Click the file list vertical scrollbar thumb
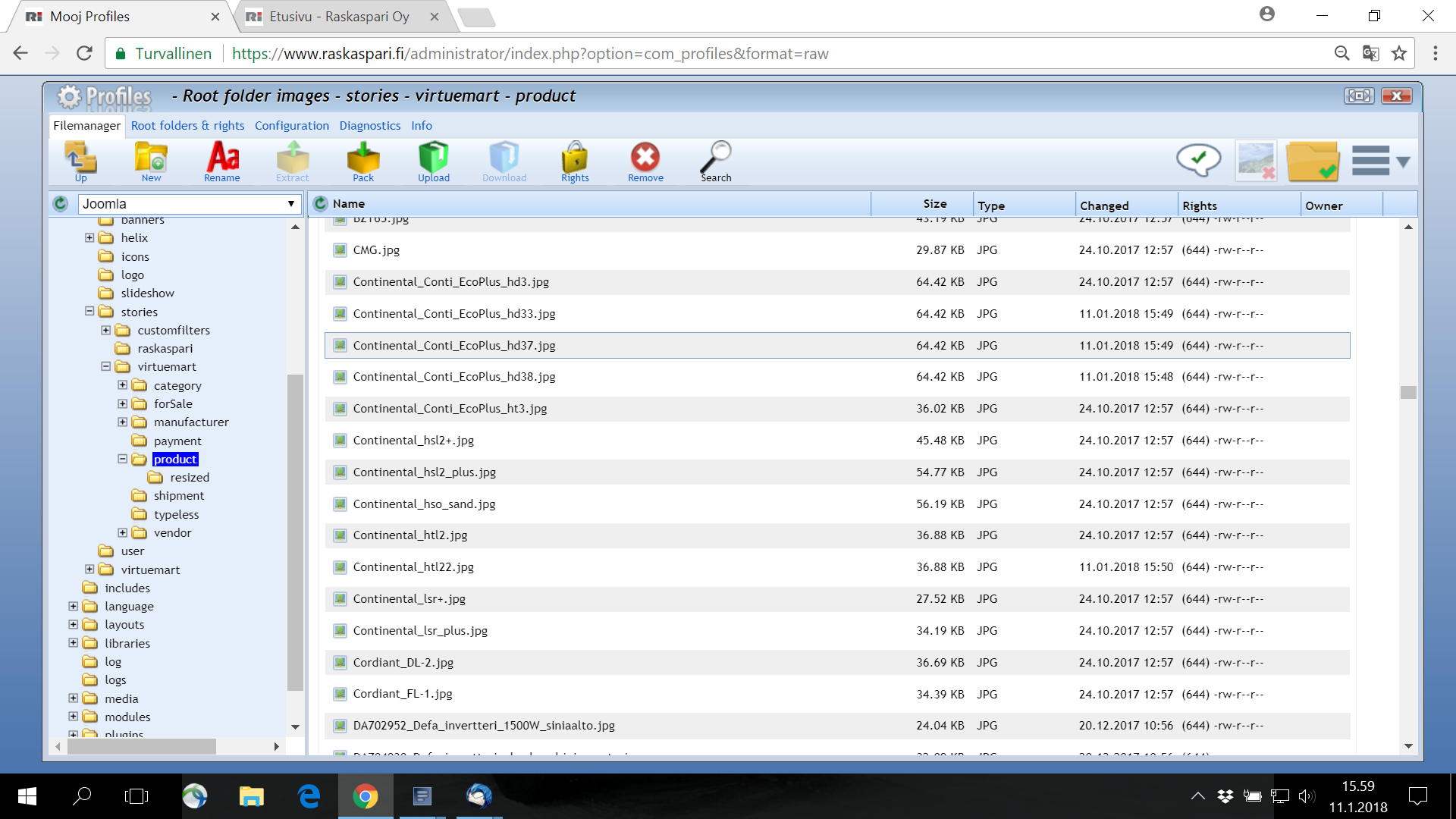This screenshot has width=1456, height=819. (x=1408, y=392)
